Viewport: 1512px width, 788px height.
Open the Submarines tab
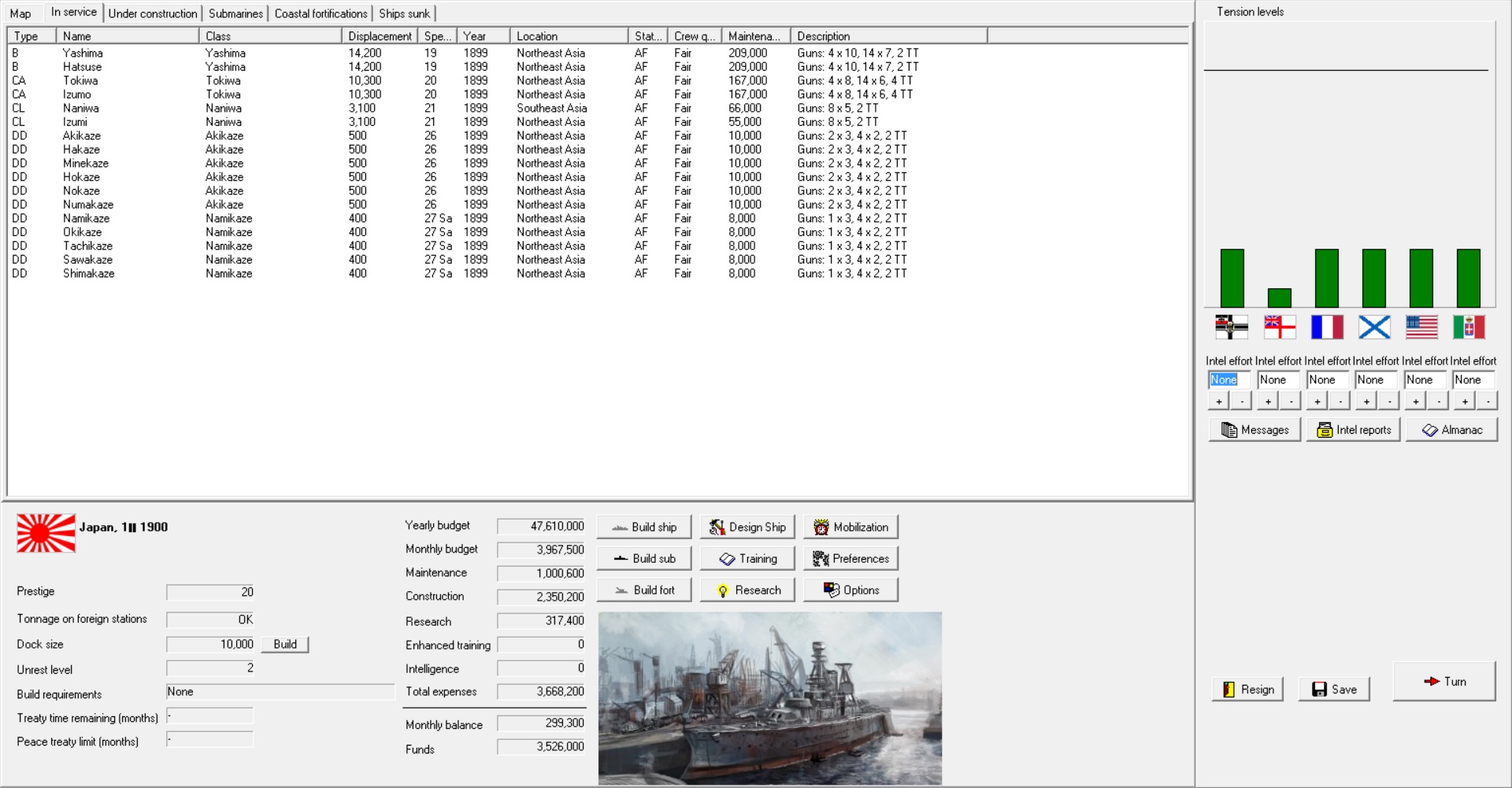(x=235, y=13)
